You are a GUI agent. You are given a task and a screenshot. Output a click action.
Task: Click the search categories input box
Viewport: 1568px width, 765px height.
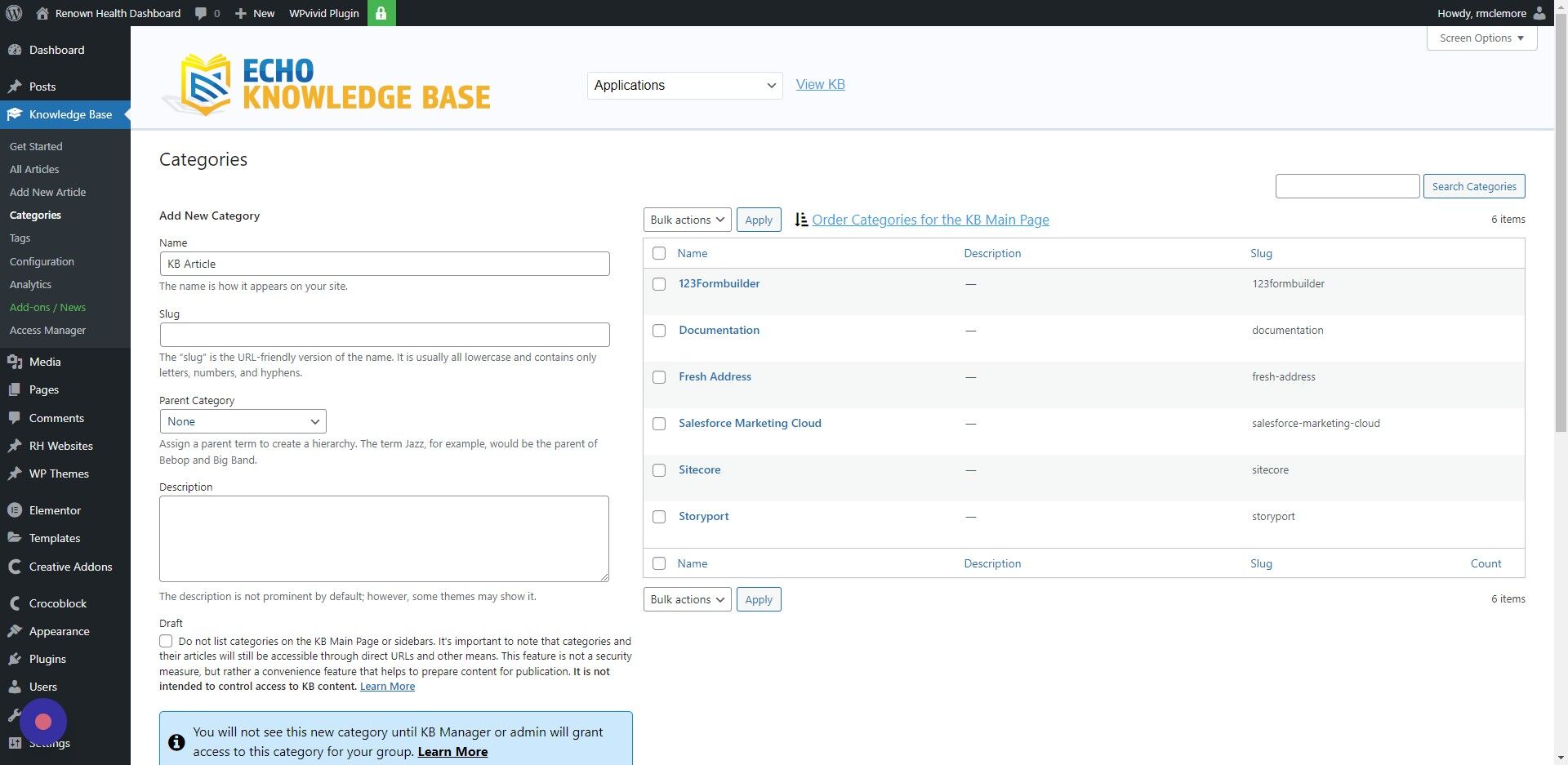(x=1347, y=186)
